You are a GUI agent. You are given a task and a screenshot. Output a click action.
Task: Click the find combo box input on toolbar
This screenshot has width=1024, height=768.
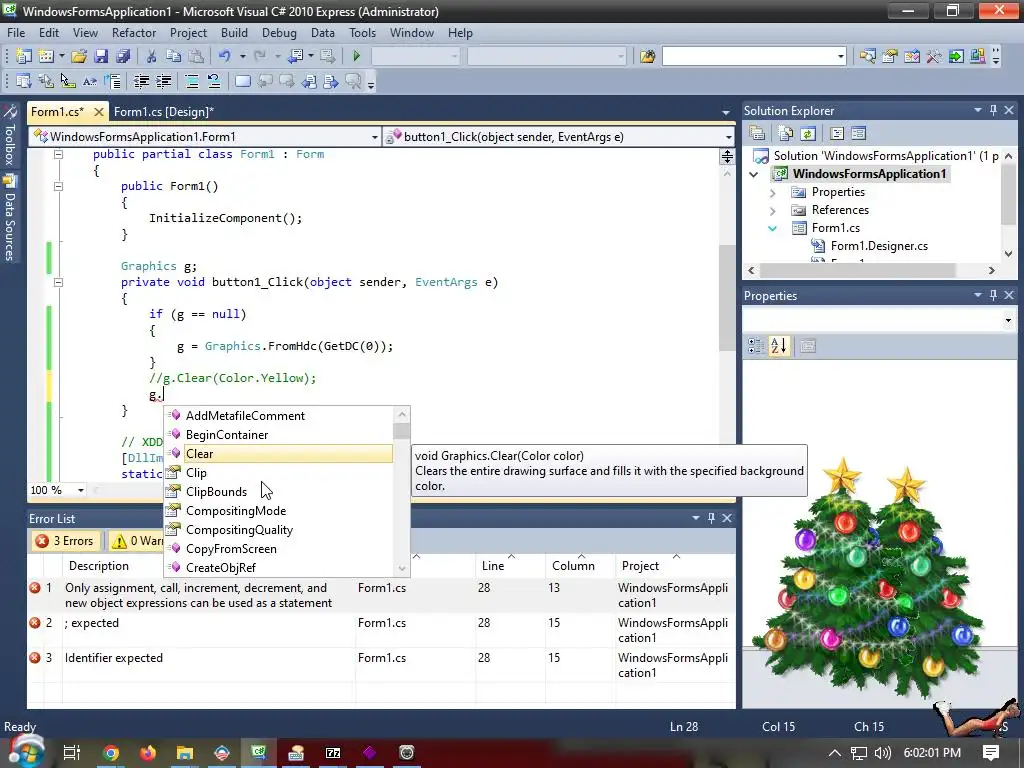pyautogui.click(x=748, y=56)
